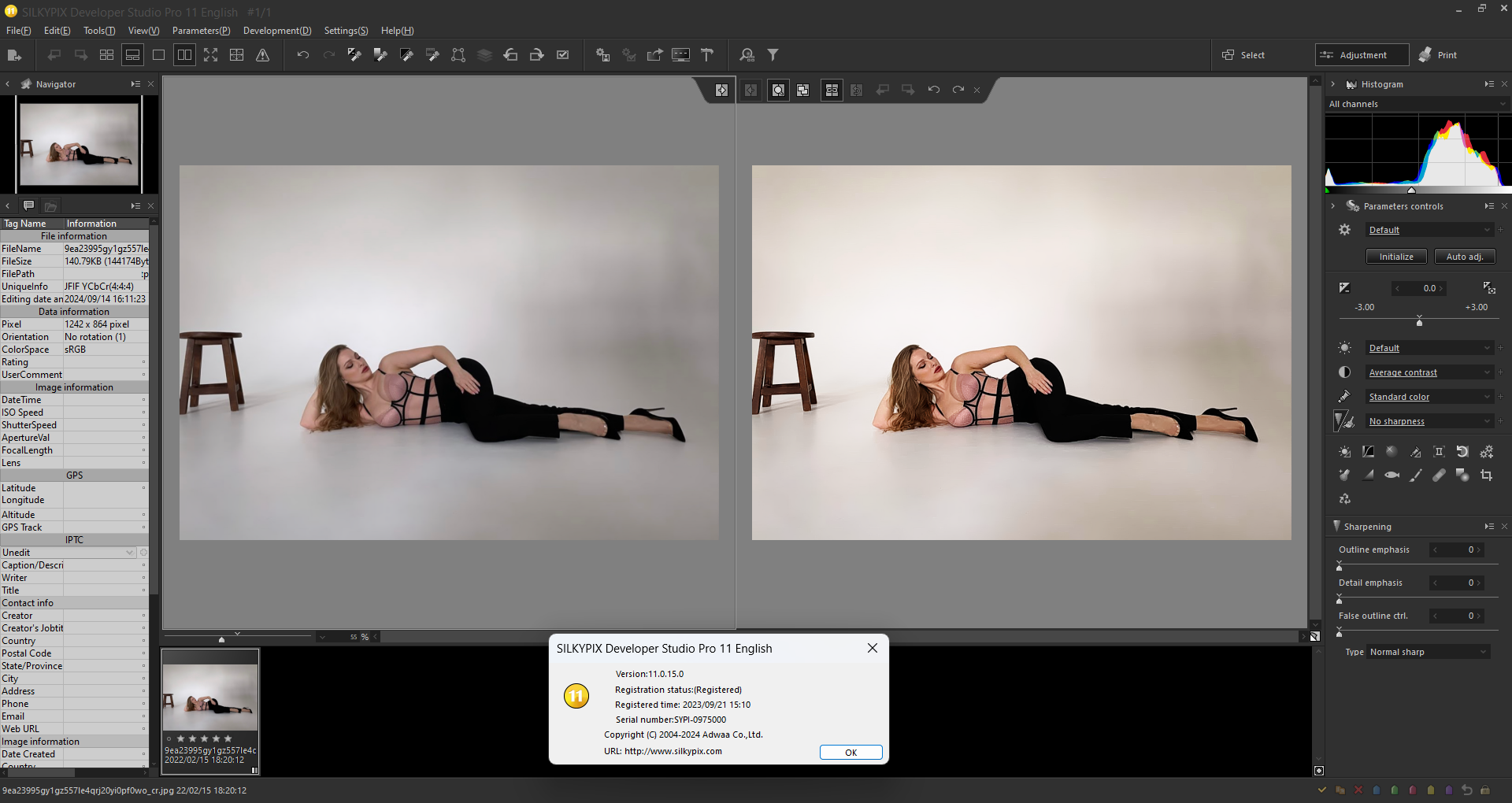This screenshot has height=803, width=1512.
Task: Click OK in the about dialog
Action: pos(850,753)
